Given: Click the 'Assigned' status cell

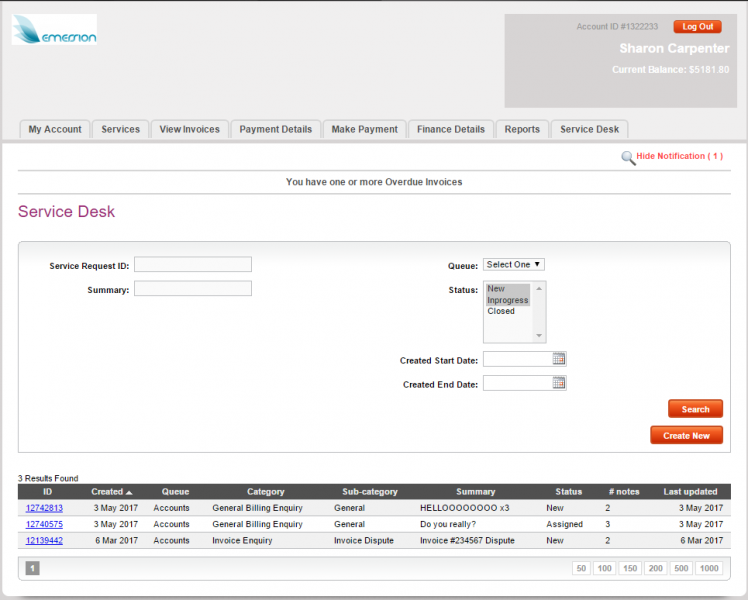Looking at the screenshot, I should pos(564,524).
